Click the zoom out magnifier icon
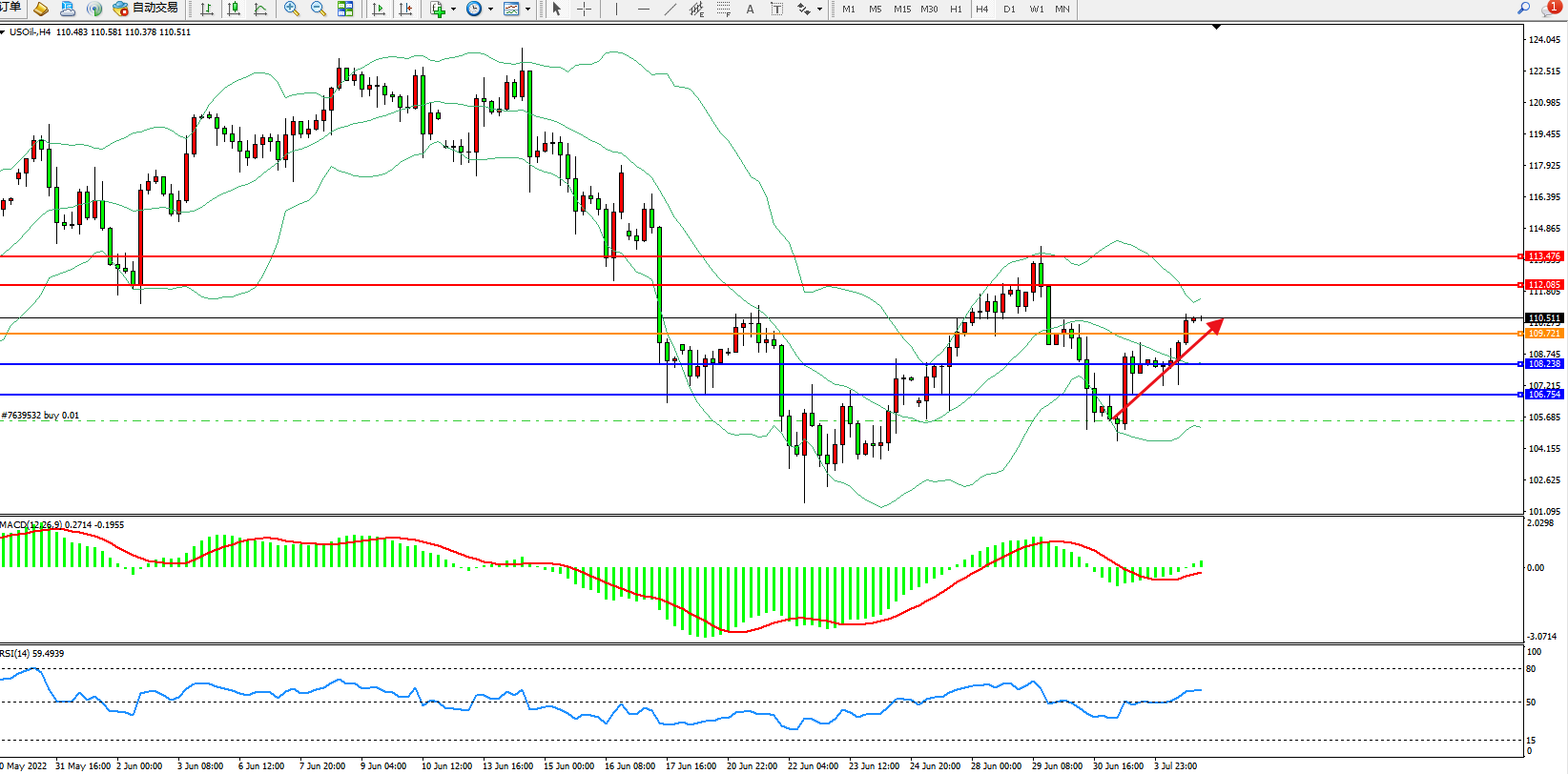 click(319, 9)
